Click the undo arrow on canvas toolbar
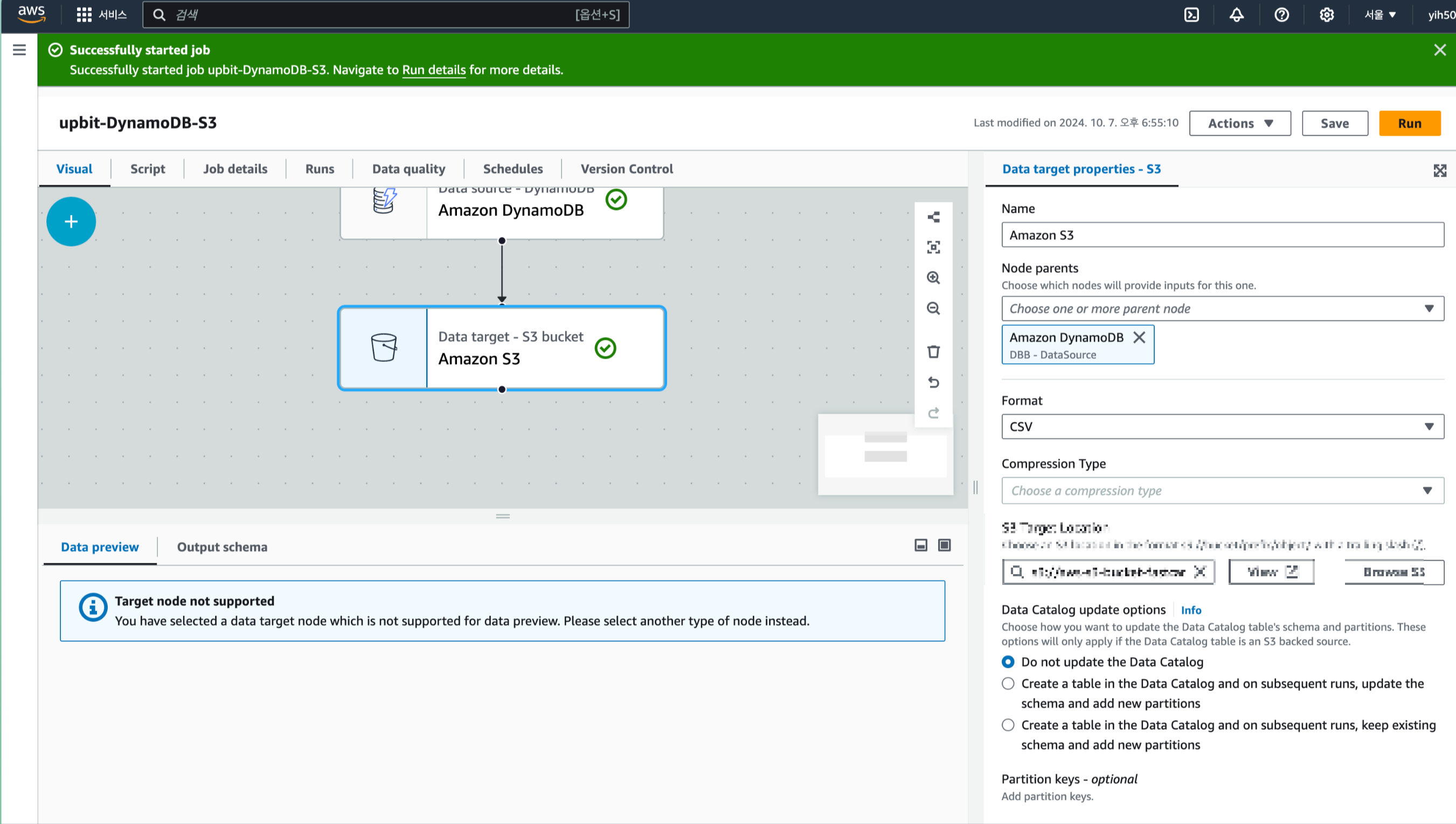The height and width of the screenshot is (824, 1456). click(x=933, y=382)
